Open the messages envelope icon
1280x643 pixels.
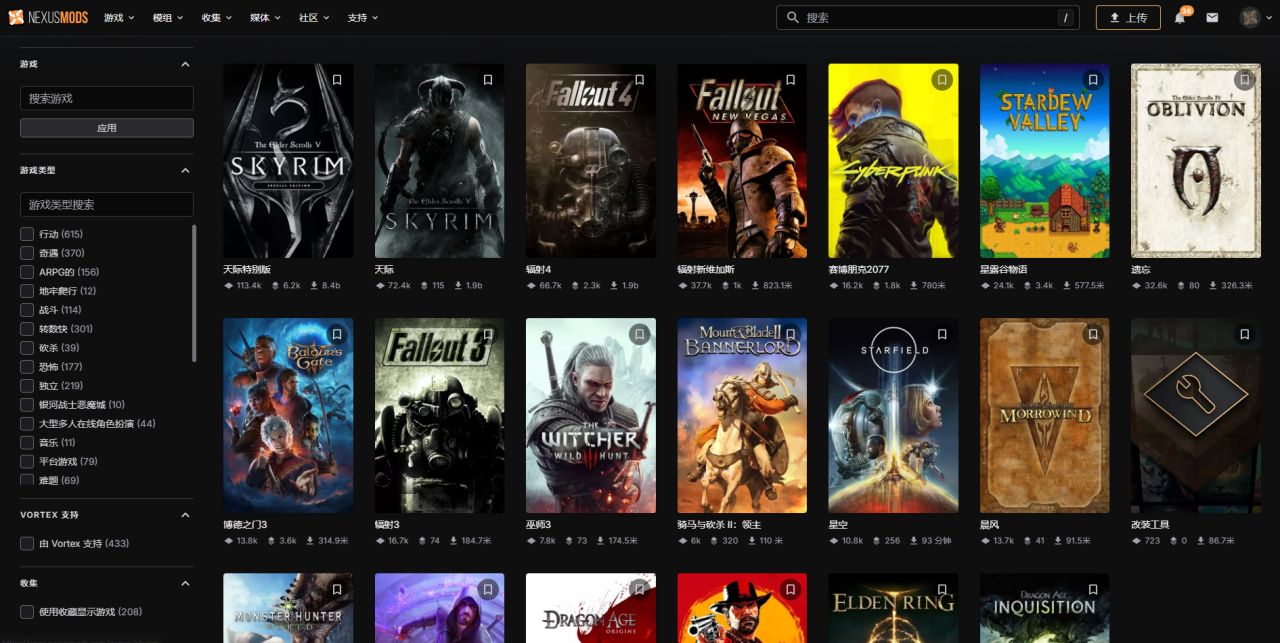pos(1212,17)
